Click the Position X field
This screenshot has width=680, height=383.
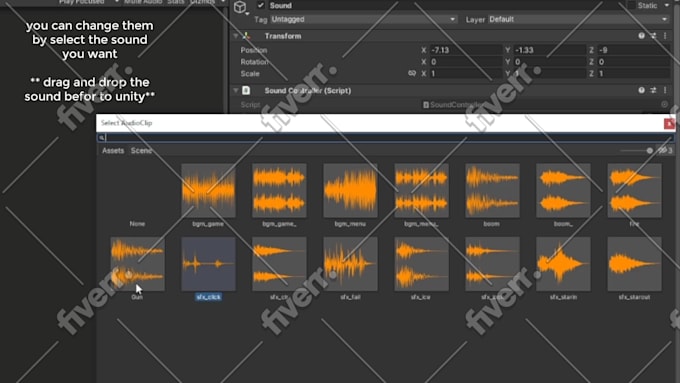pyautogui.click(x=466, y=50)
